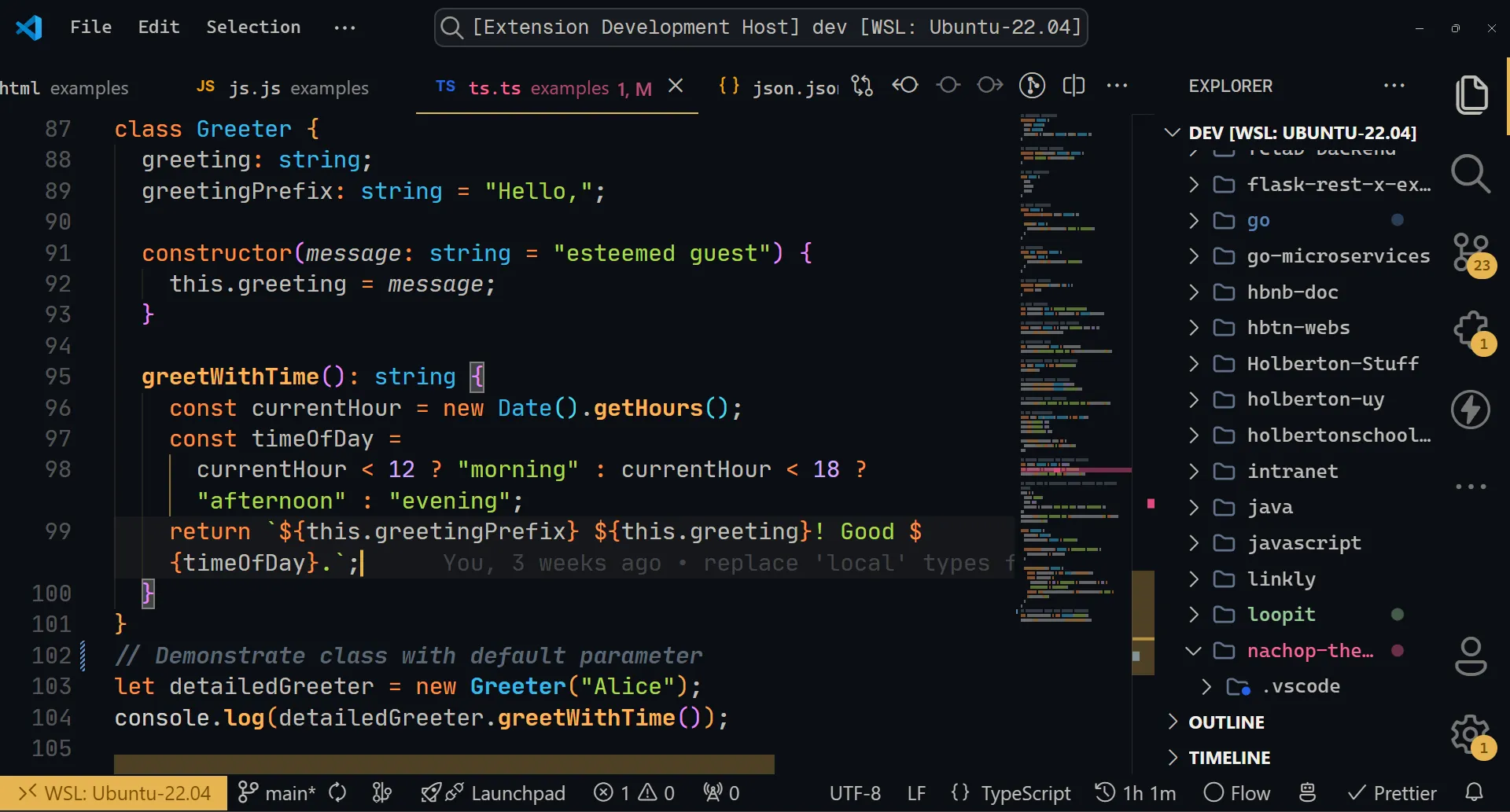Click the WSL: Ubuntu-22.04 remote indicator
The image size is (1510, 812).
pyautogui.click(x=114, y=793)
